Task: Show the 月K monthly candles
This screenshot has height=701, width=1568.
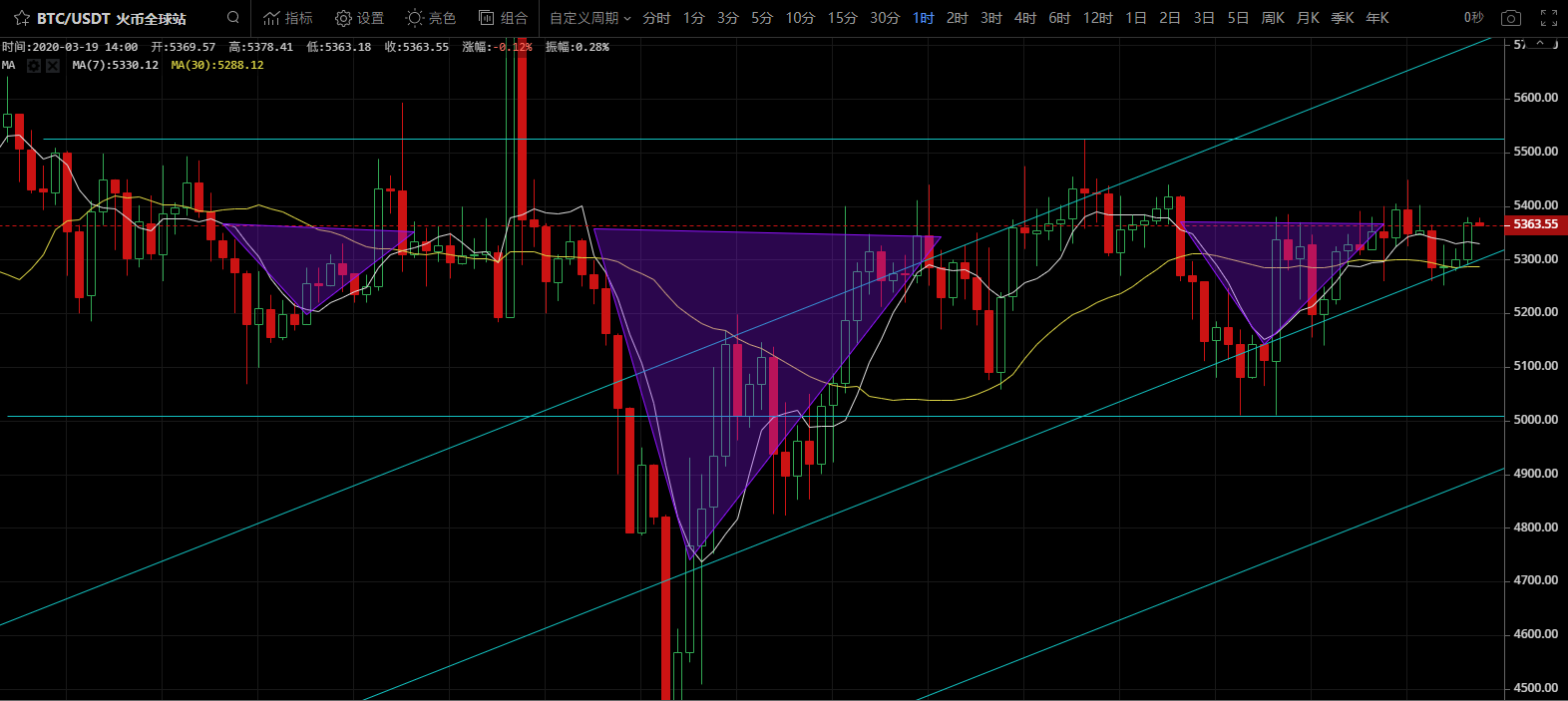Action: click(x=1308, y=18)
